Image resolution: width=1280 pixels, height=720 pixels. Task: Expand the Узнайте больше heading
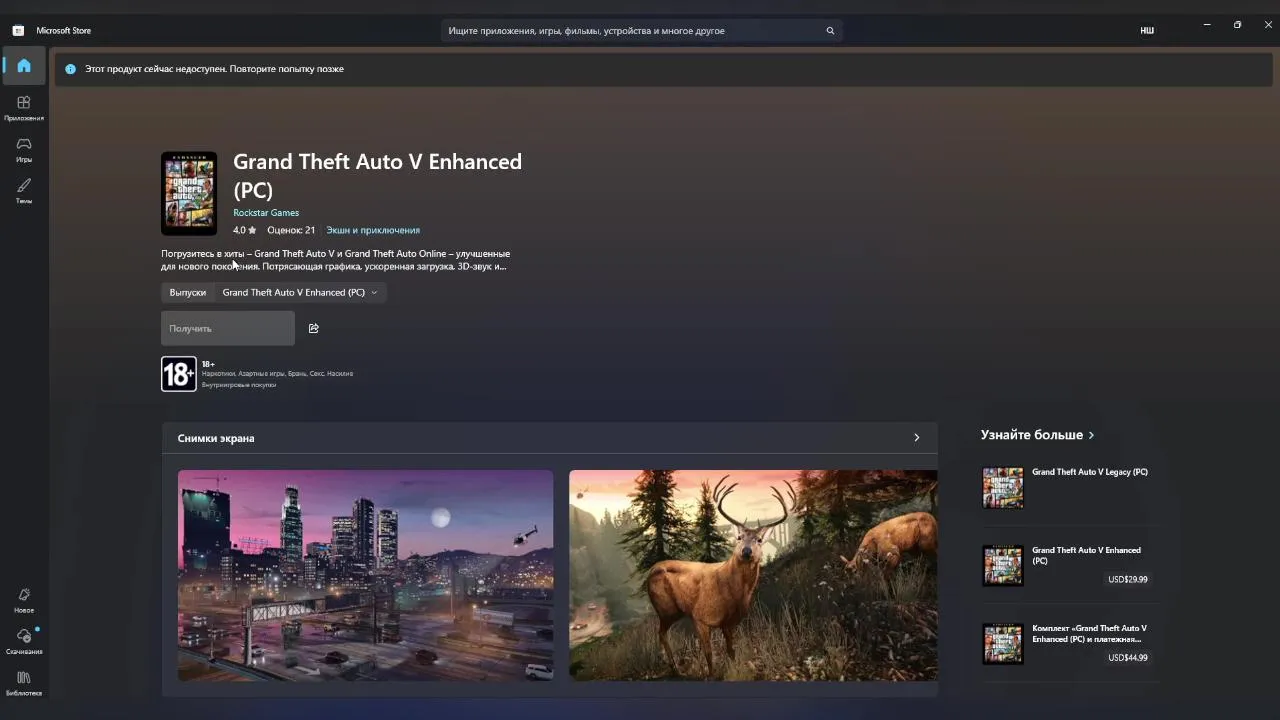pos(1037,435)
